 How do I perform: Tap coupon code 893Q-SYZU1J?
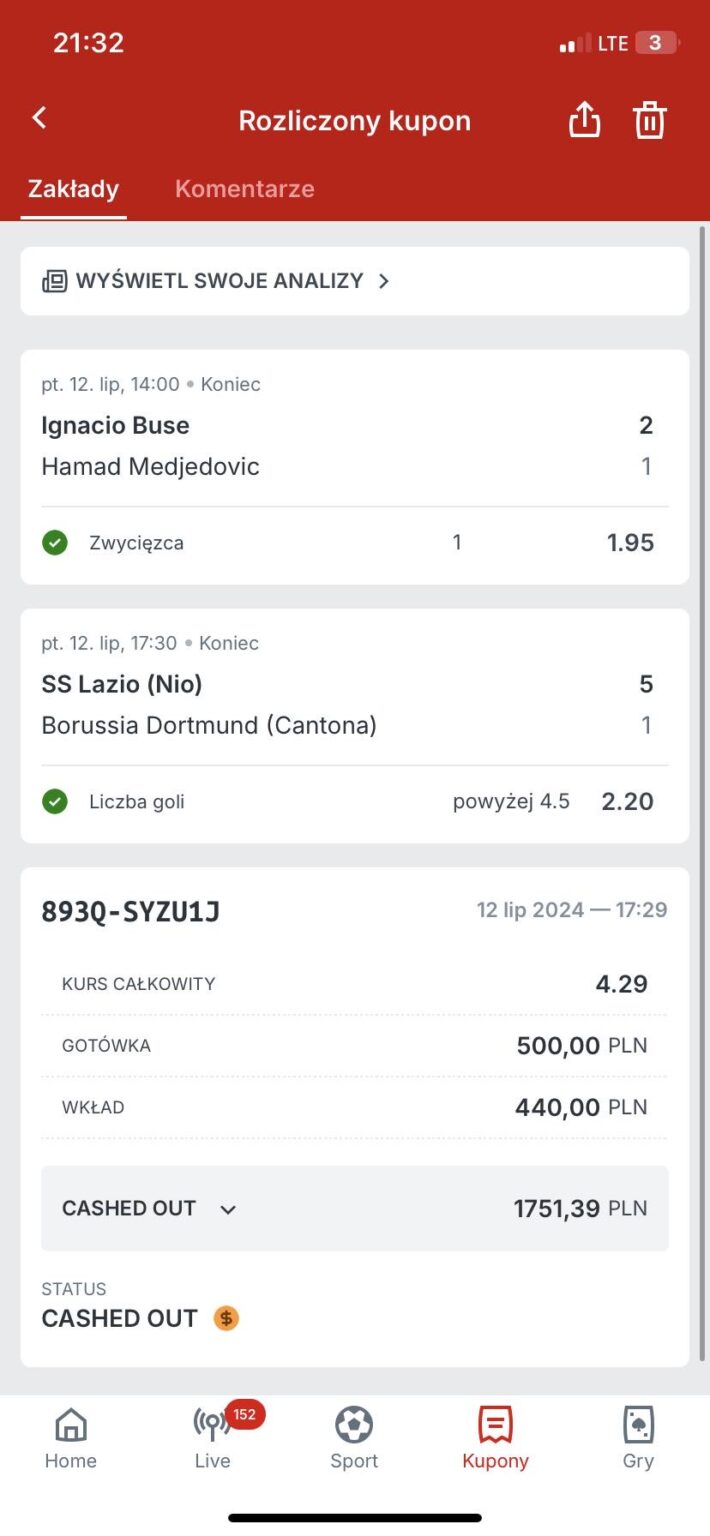[131, 911]
